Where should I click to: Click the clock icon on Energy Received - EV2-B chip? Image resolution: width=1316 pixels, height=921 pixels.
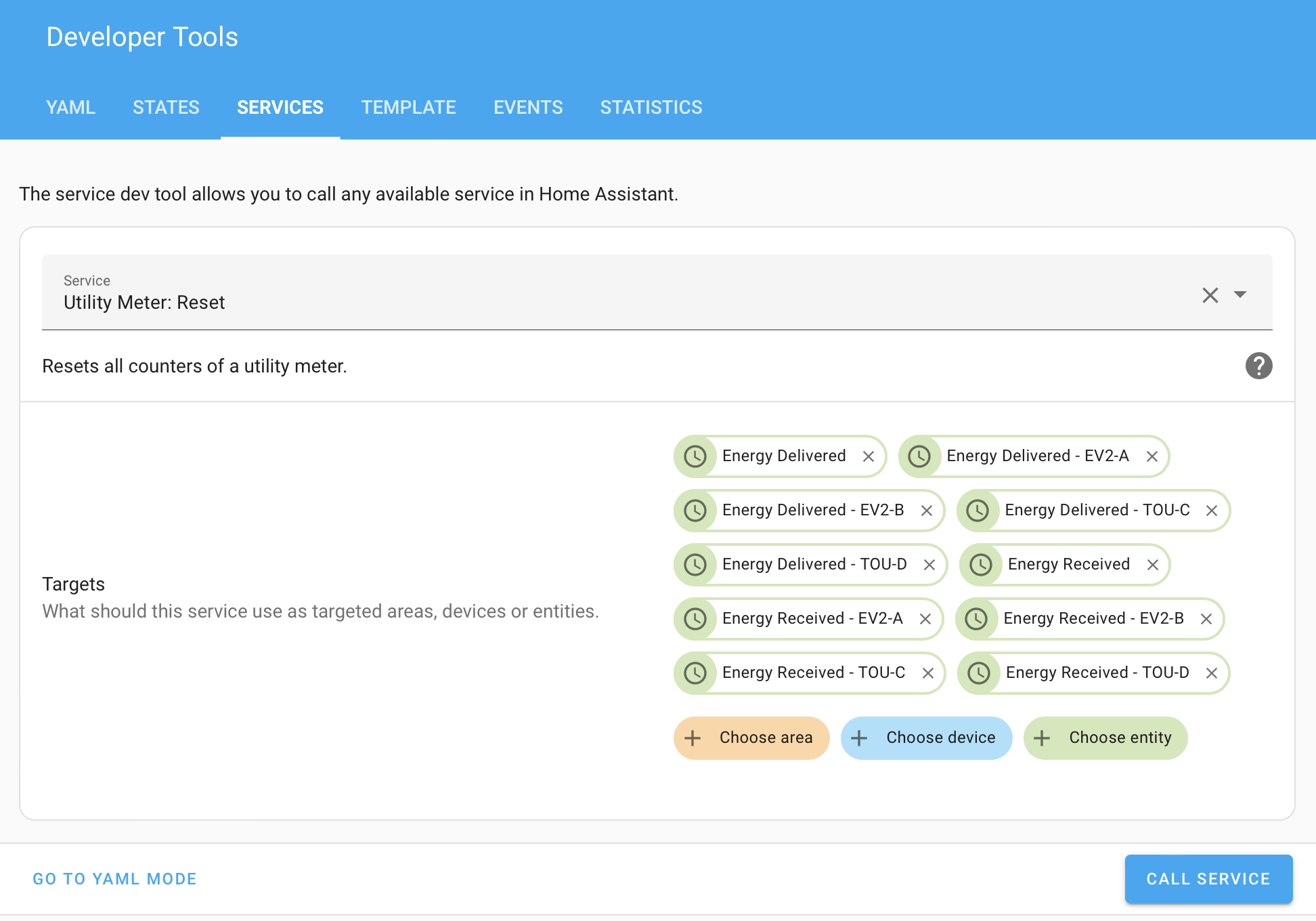pos(978,618)
